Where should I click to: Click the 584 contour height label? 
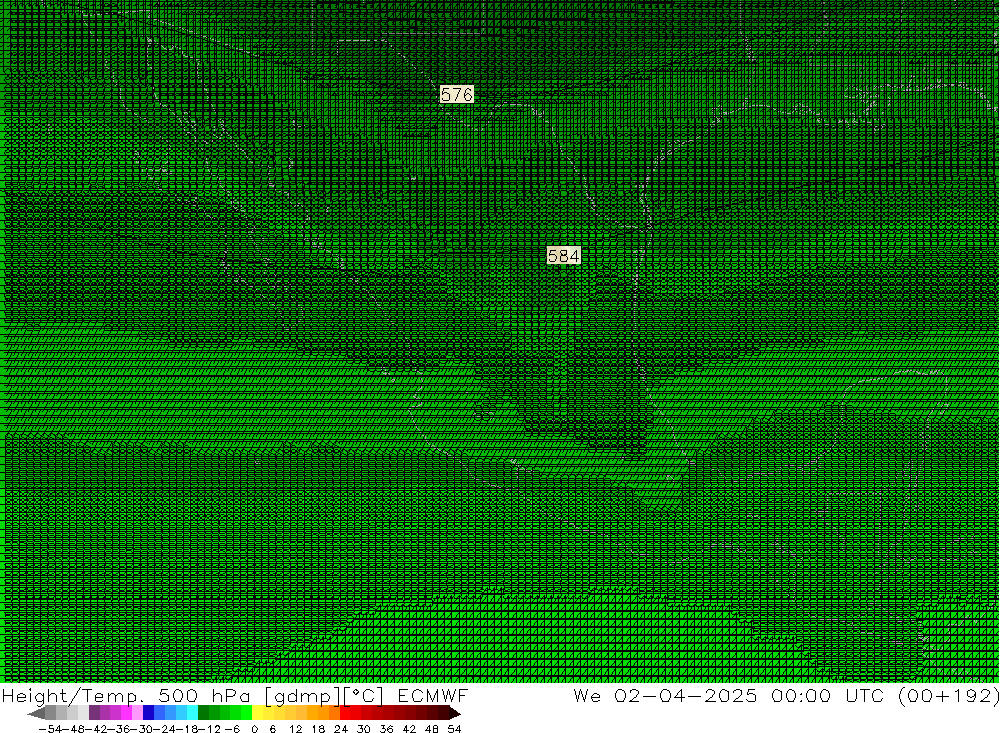pyautogui.click(x=564, y=256)
